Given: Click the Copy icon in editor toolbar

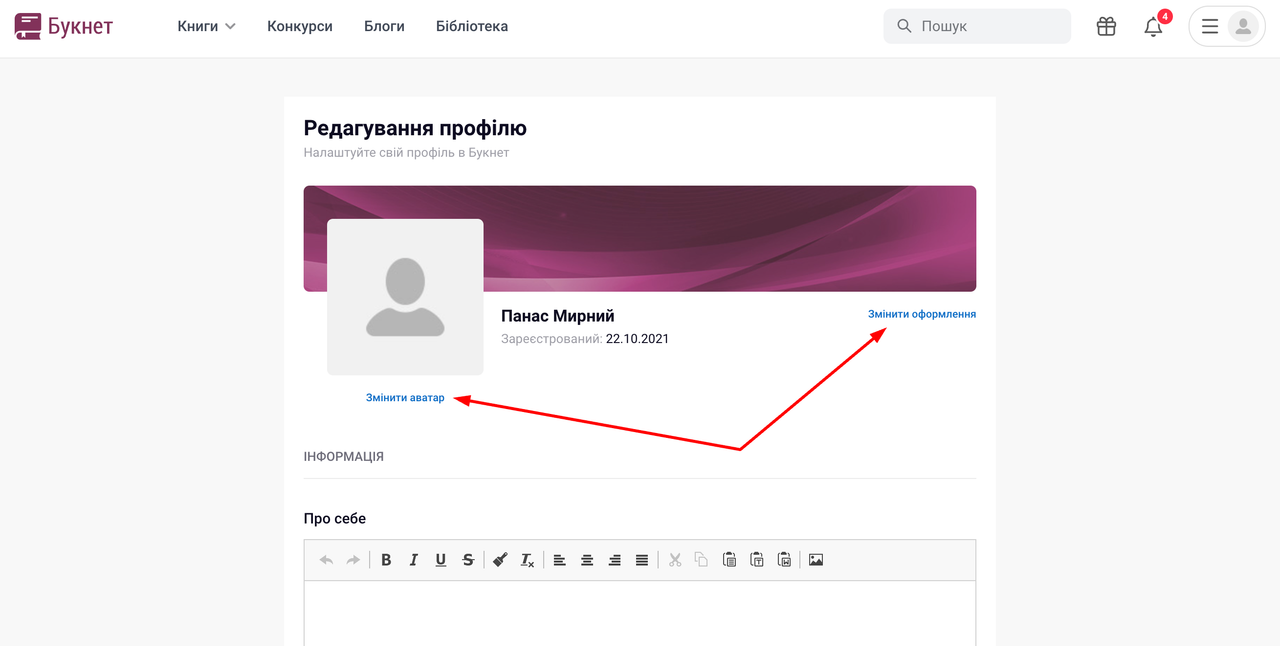Looking at the screenshot, I should click(702, 560).
